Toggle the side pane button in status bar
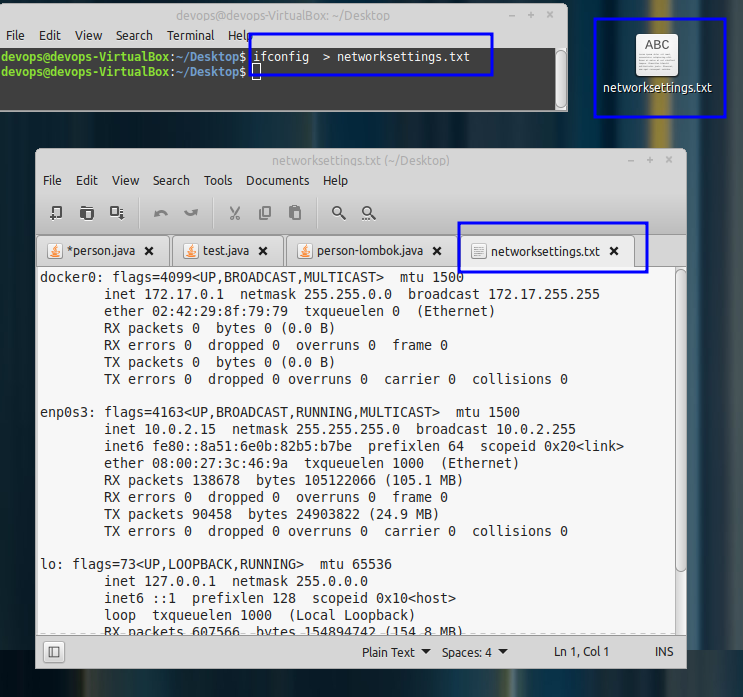This screenshot has height=697, width=743. pos(54,652)
